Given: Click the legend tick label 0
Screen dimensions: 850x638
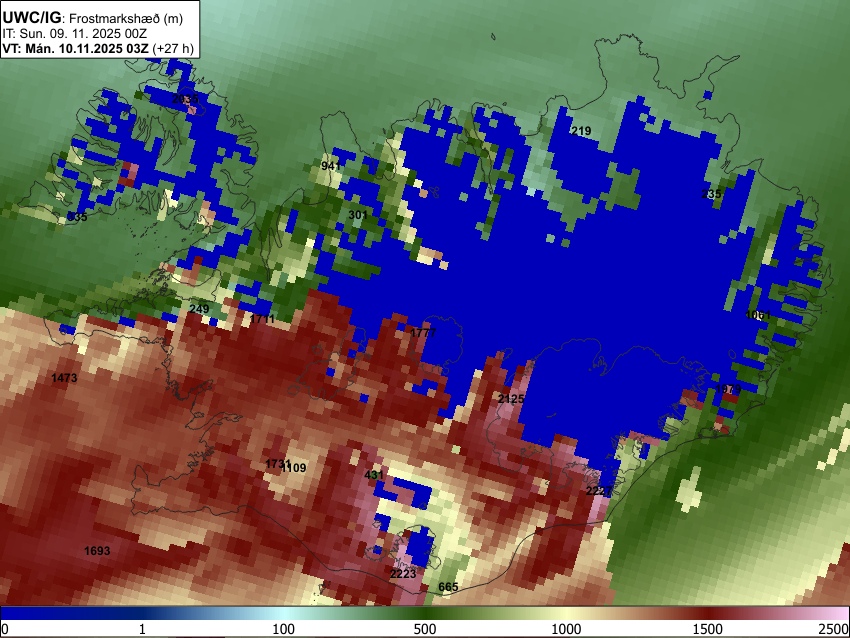Looking at the screenshot, I should click(x=5, y=629).
